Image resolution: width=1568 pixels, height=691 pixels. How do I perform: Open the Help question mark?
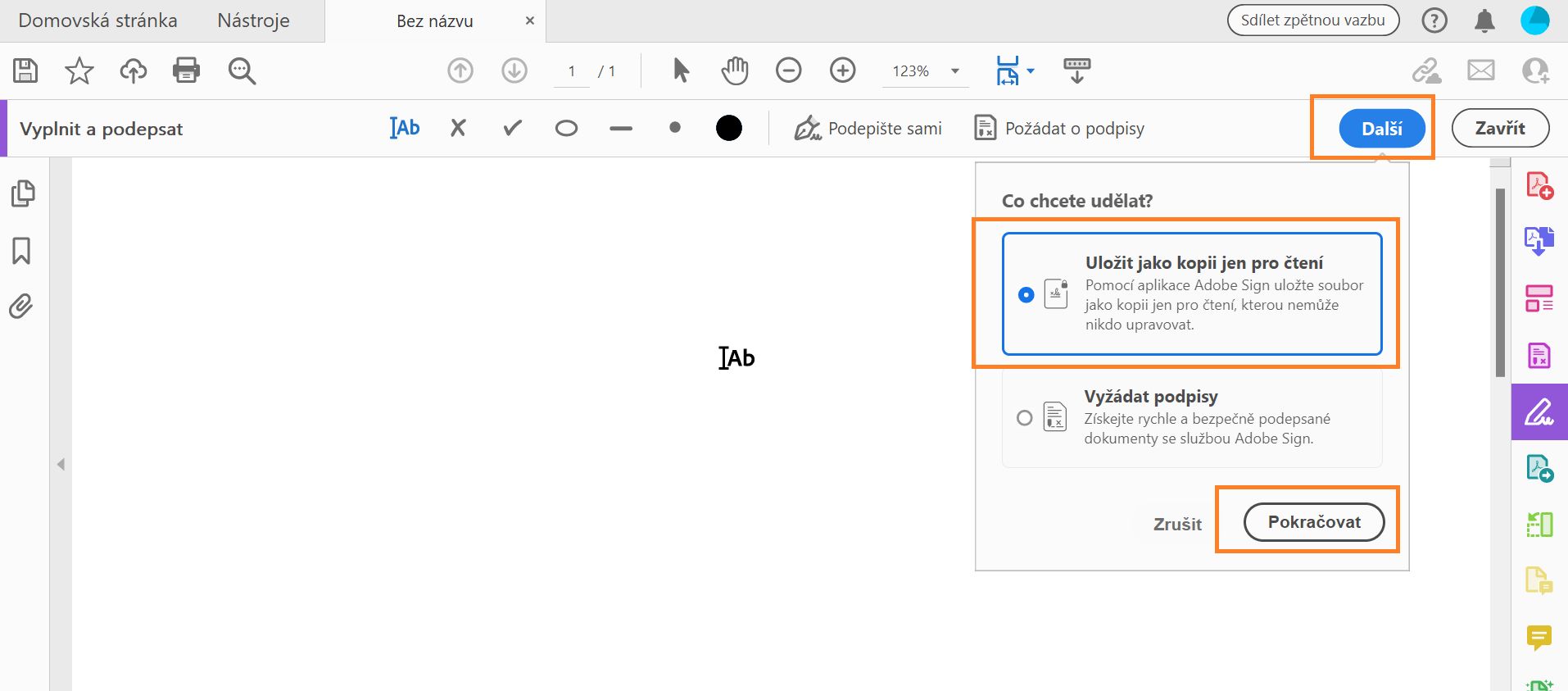pyautogui.click(x=1434, y=20)
